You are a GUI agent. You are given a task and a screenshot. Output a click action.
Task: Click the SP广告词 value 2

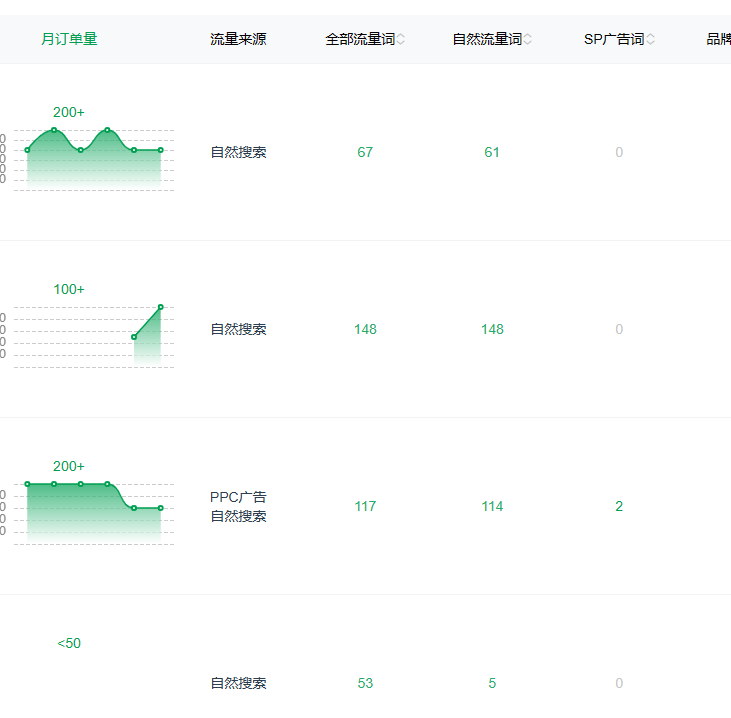click(619, 506)
